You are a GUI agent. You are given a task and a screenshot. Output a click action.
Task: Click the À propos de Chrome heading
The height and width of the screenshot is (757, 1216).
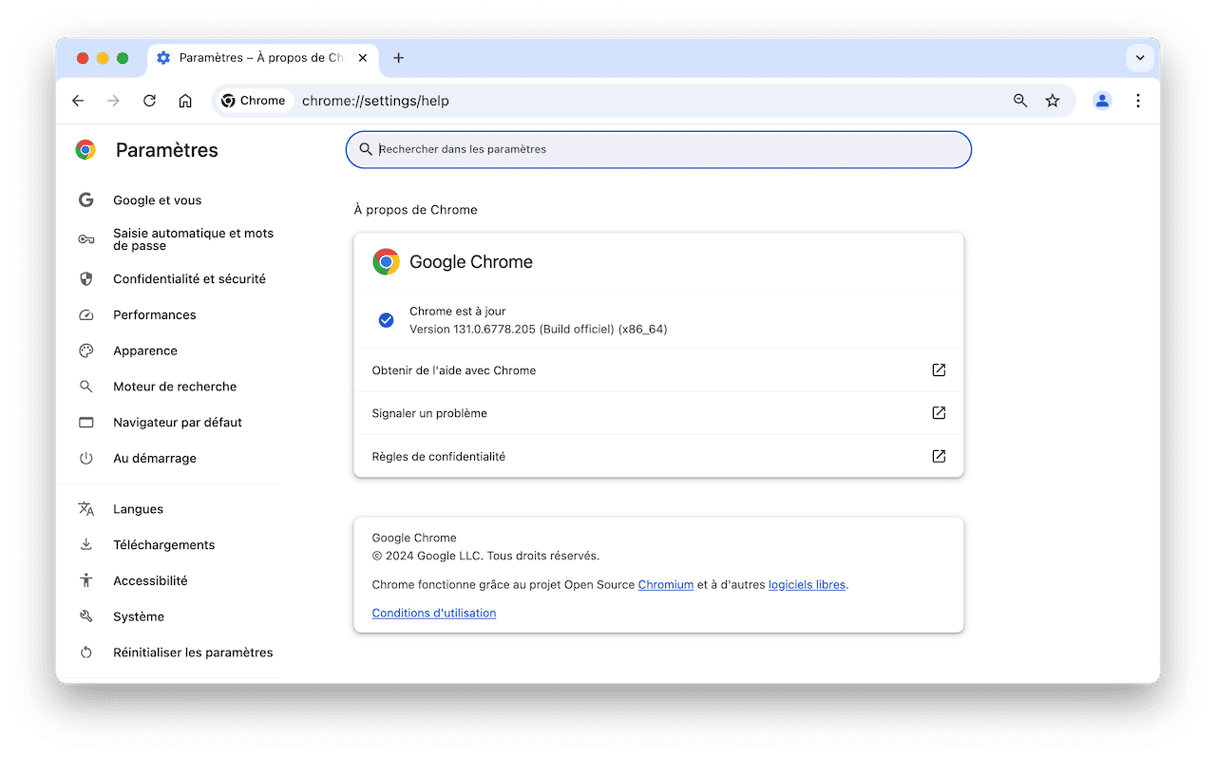click(415, 210)
